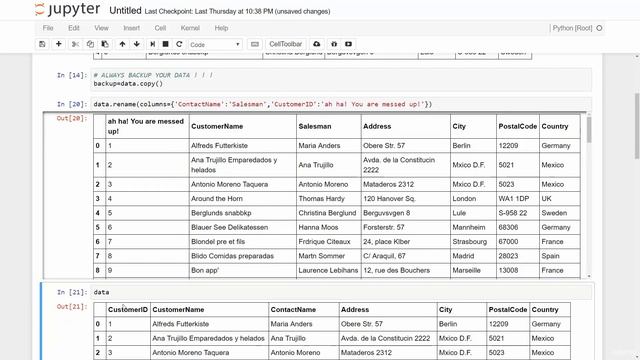
Task: Click the video camera toolbar icon
Action: (349, 44)
